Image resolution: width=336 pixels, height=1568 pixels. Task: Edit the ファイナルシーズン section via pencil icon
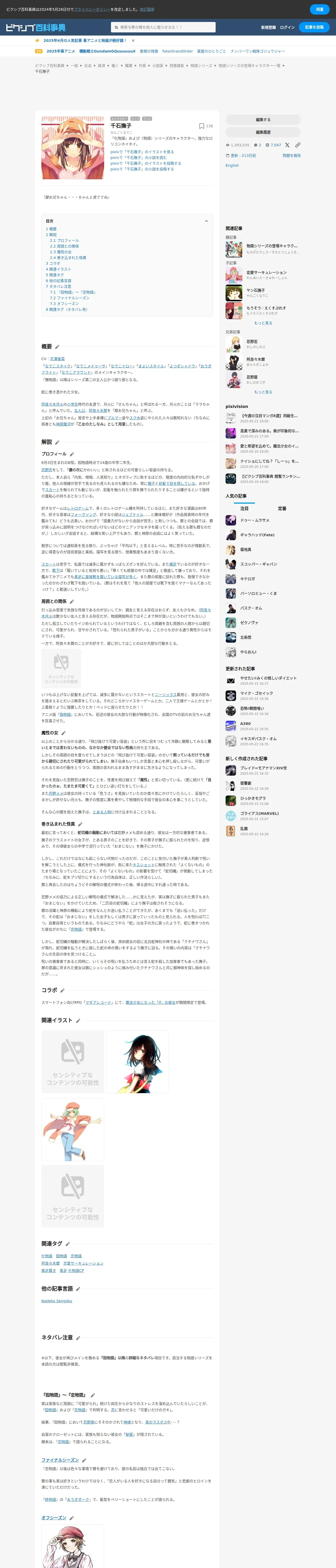click(x=84, y=1460)
